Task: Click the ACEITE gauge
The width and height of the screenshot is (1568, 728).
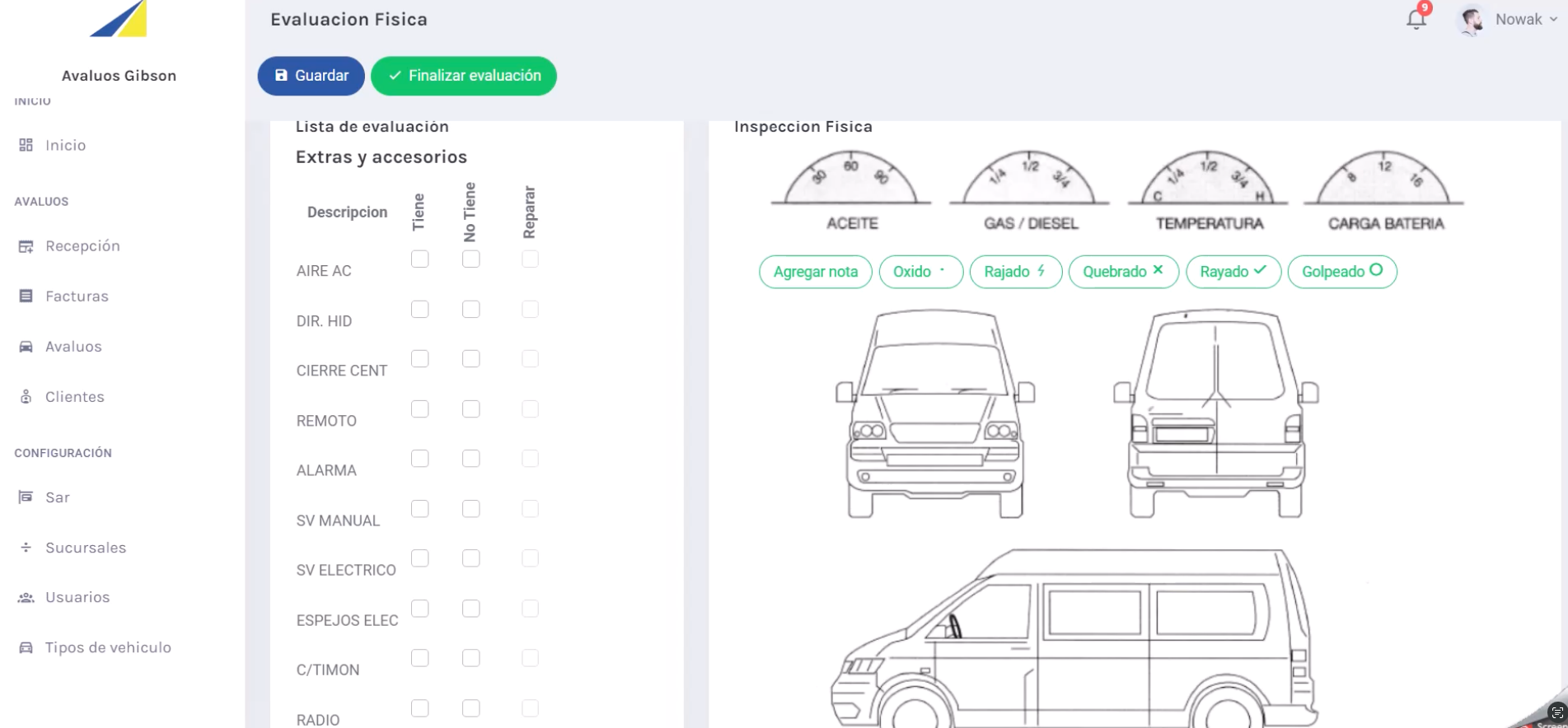Action: (851, 189)
